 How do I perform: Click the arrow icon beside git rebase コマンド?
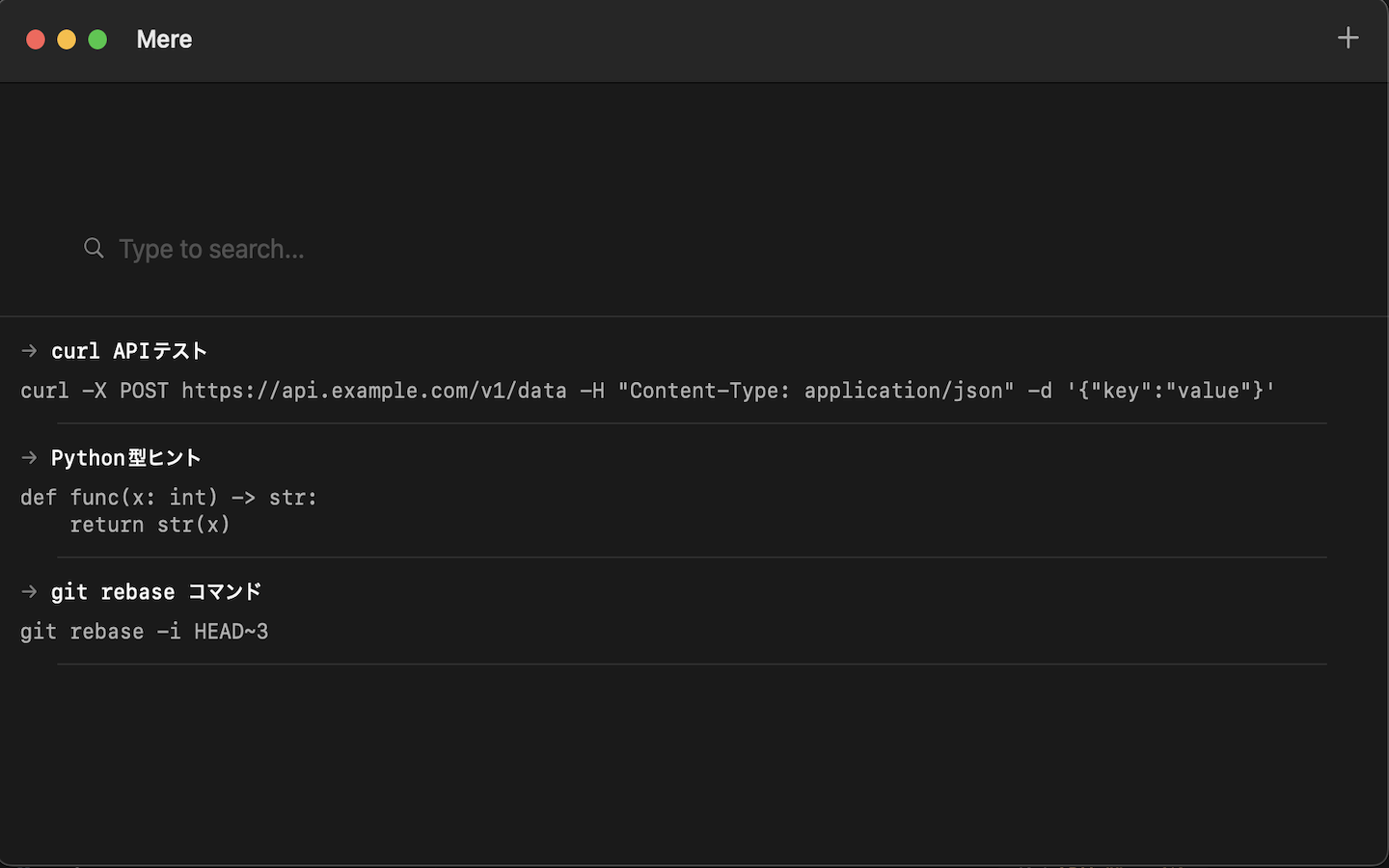[x=29, y=592]
